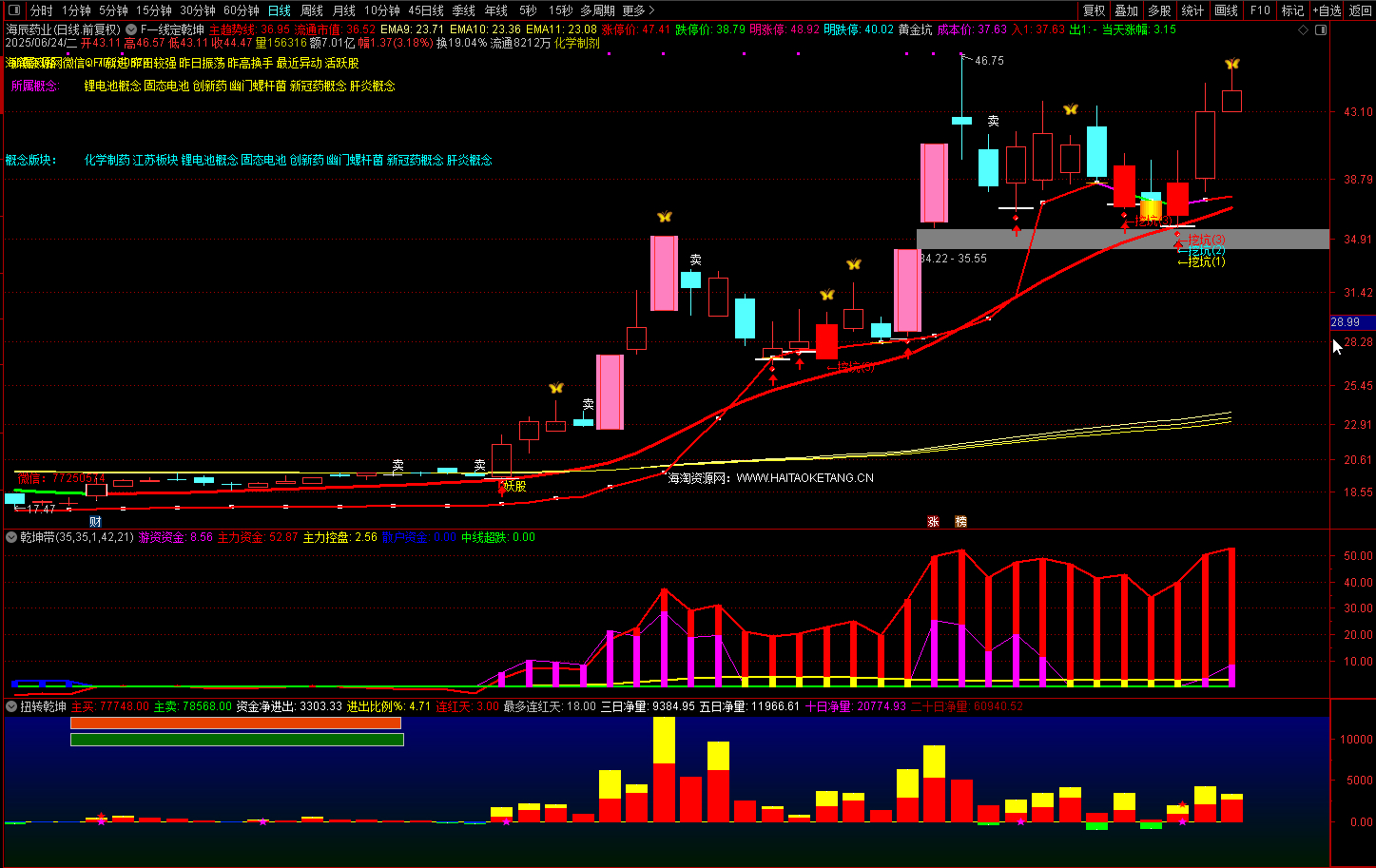This screenshot has height=868, width=1376.
Task: Click the 叠加 overlay button
Action: 1127,10
